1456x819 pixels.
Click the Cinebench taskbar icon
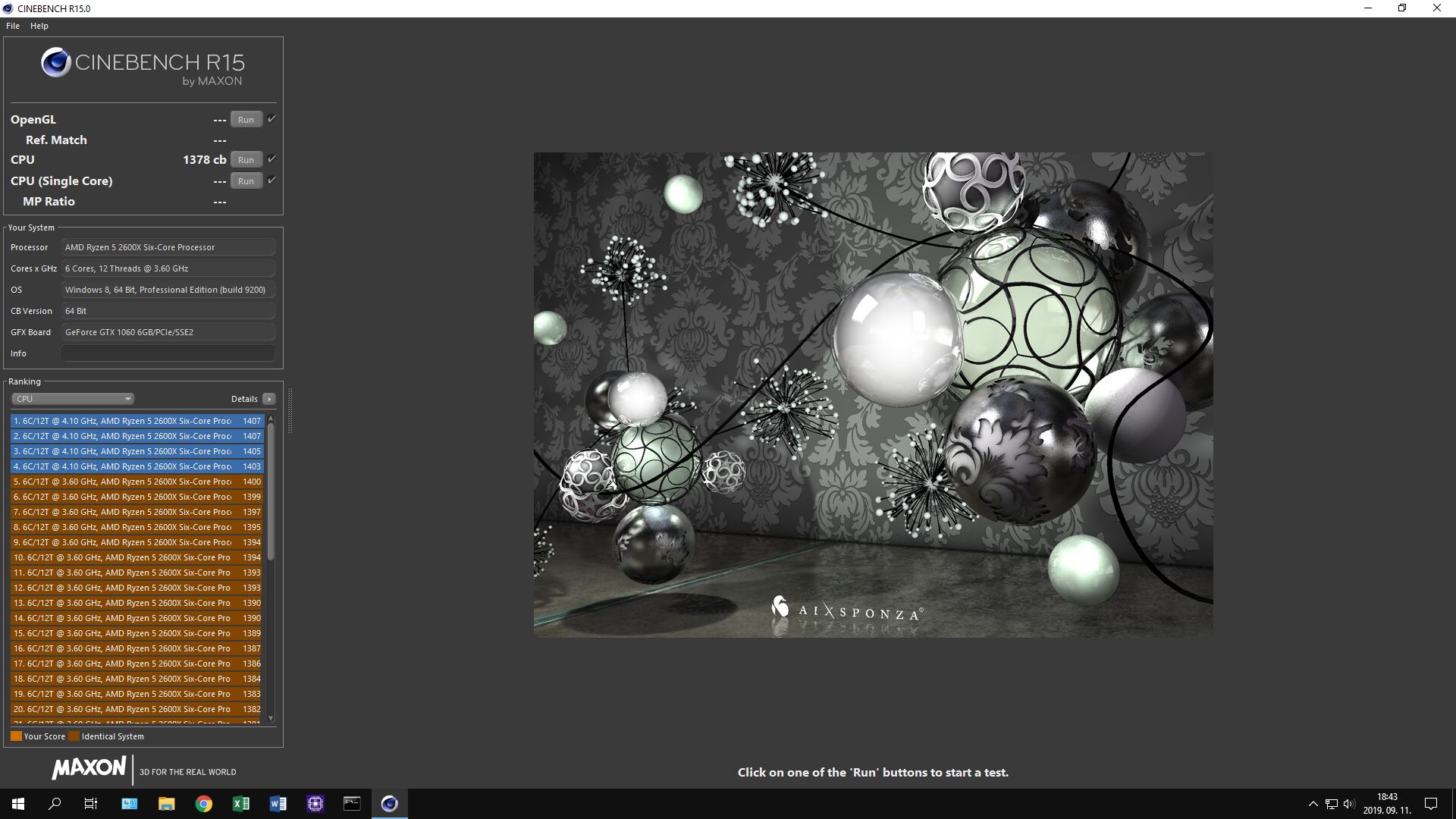[389, 804]
